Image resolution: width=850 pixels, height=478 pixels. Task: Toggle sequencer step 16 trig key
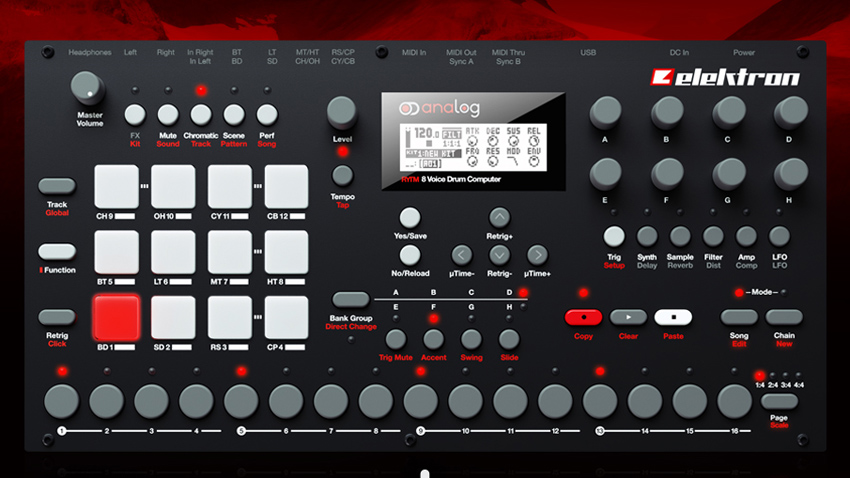[x=735, y=401]
